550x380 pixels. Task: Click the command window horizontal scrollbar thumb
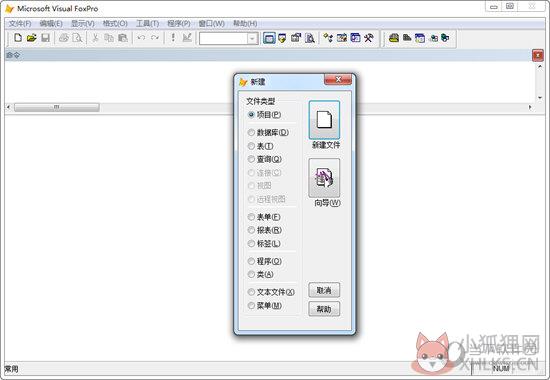56,107
